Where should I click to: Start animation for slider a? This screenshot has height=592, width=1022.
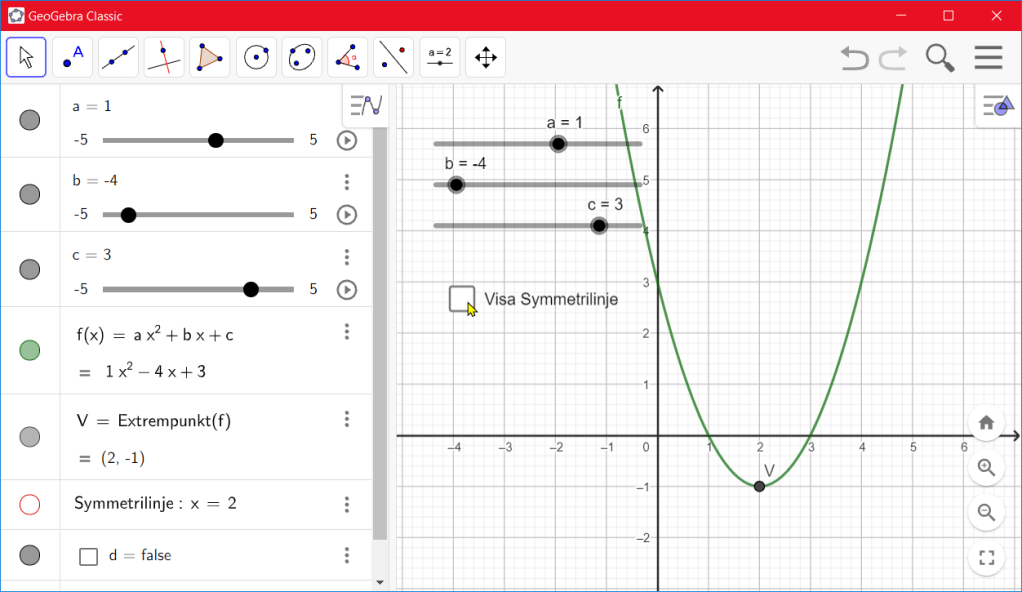[x=347, y=140]
